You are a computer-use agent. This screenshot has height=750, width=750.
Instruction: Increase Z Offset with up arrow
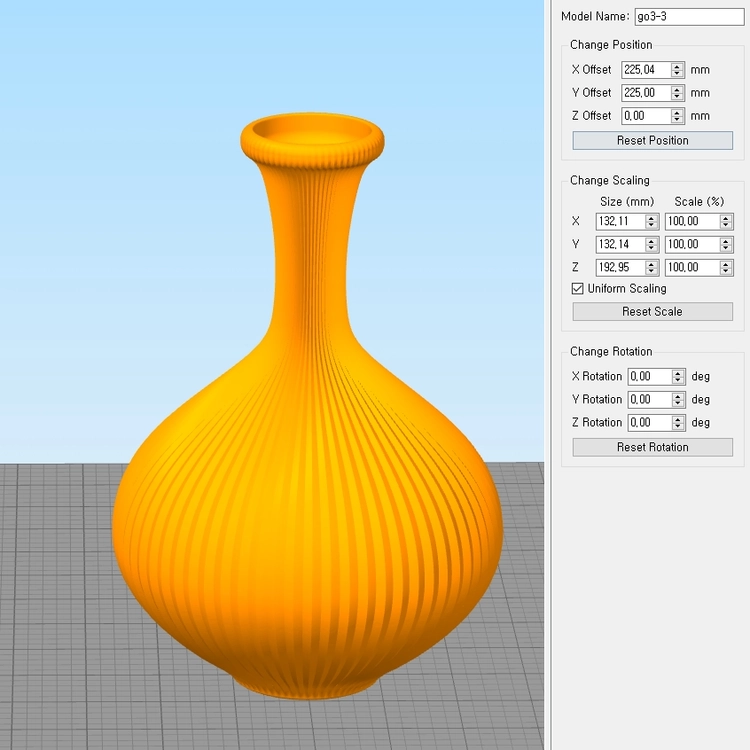(677, 112)
